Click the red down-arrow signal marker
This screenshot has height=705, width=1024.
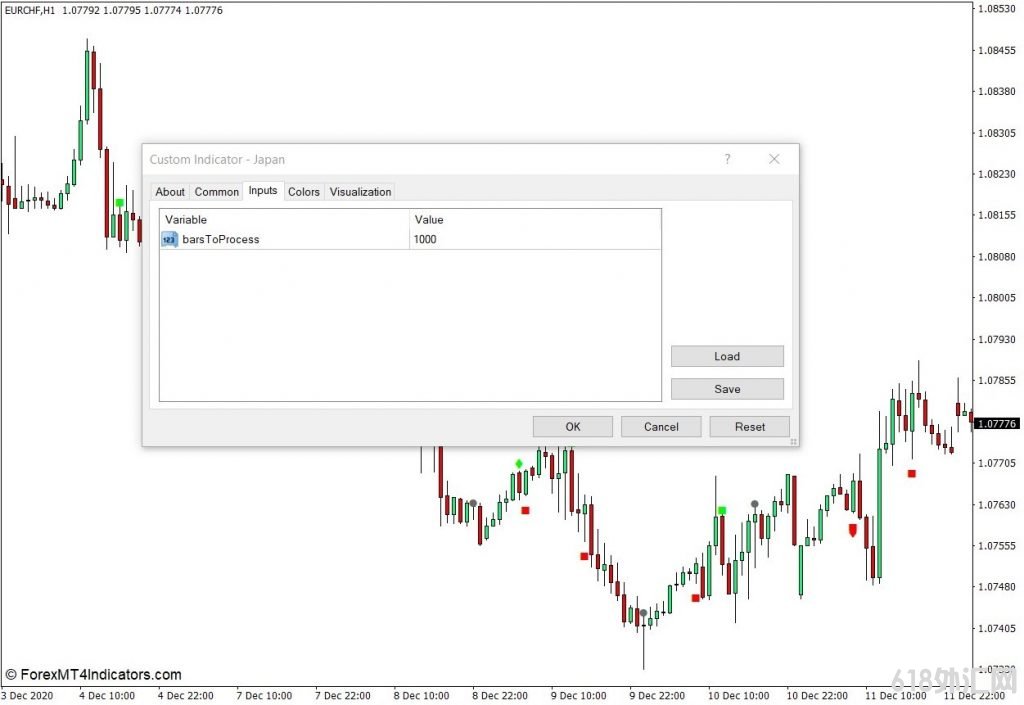(852, 530)
